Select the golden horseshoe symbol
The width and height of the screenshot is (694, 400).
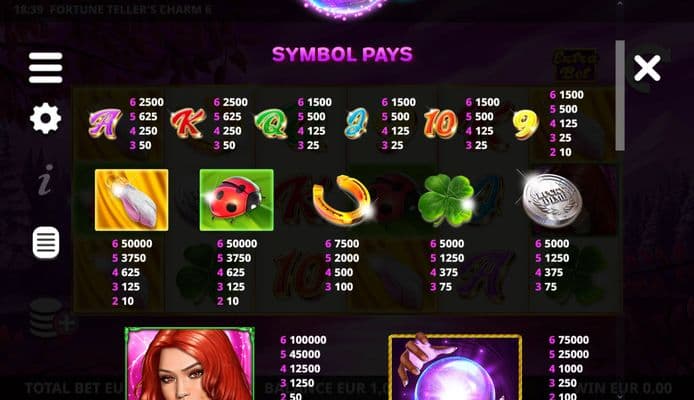342,200
